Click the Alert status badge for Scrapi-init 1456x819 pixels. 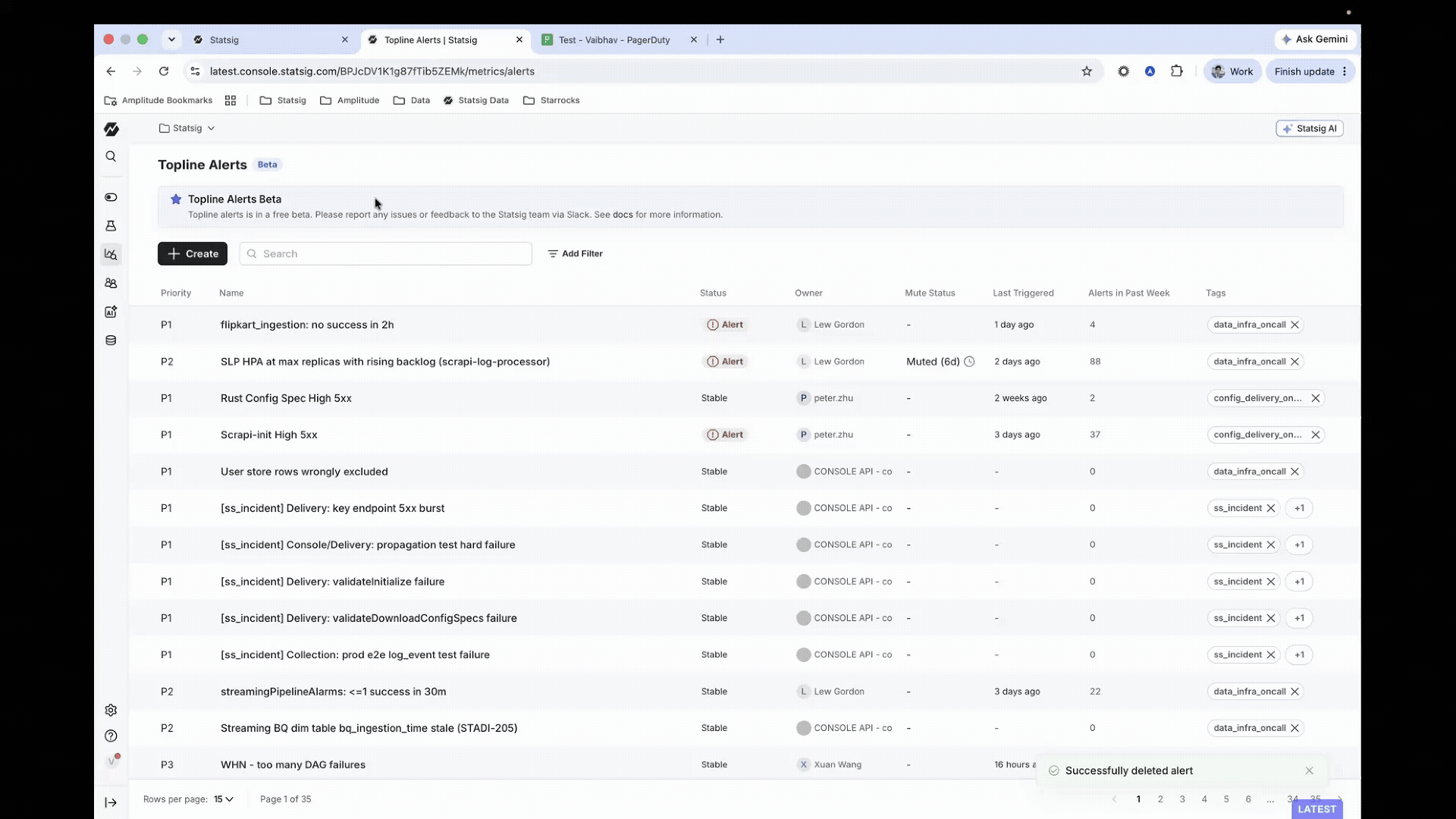(726, 435)
